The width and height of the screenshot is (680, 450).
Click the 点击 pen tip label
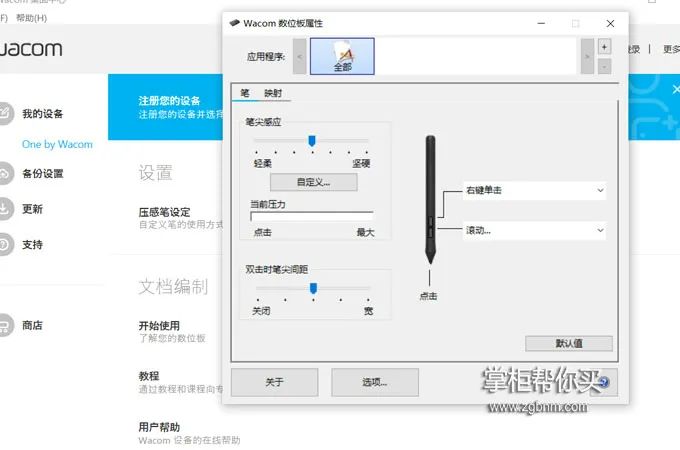(428, 297)
